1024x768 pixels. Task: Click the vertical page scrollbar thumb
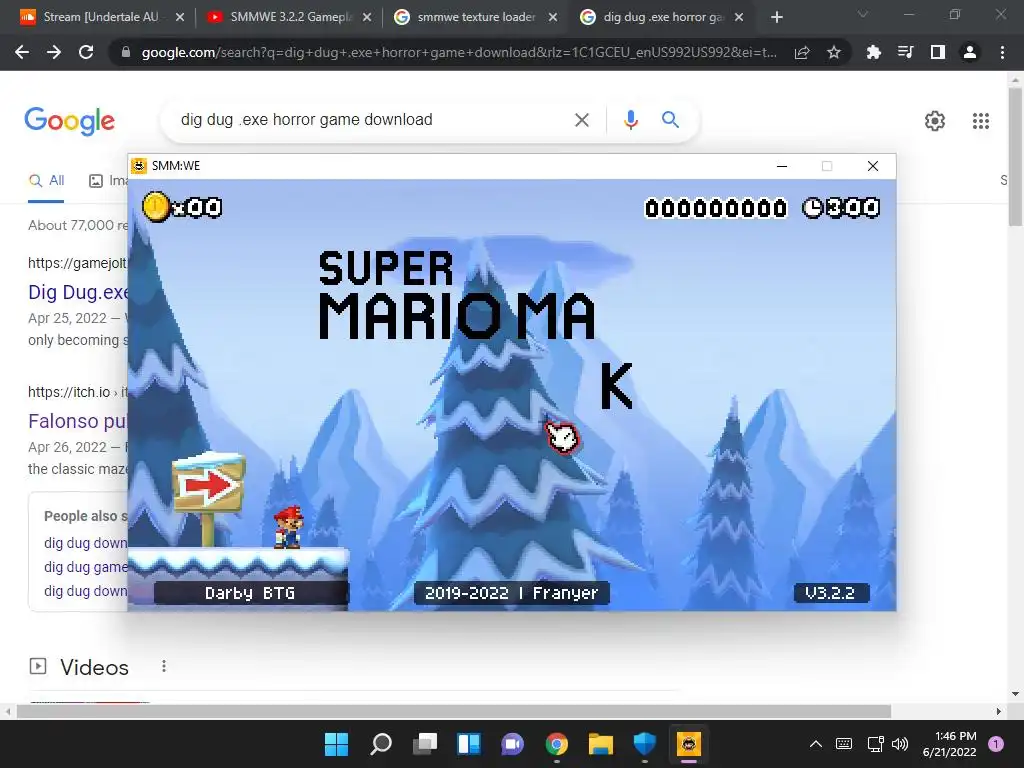click(1016, 157)
